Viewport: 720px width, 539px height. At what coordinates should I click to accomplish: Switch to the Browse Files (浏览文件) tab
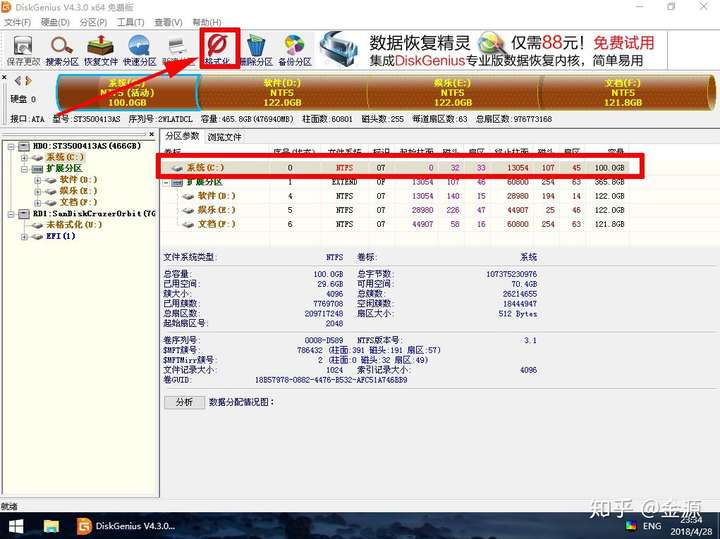tap(224, 137)
